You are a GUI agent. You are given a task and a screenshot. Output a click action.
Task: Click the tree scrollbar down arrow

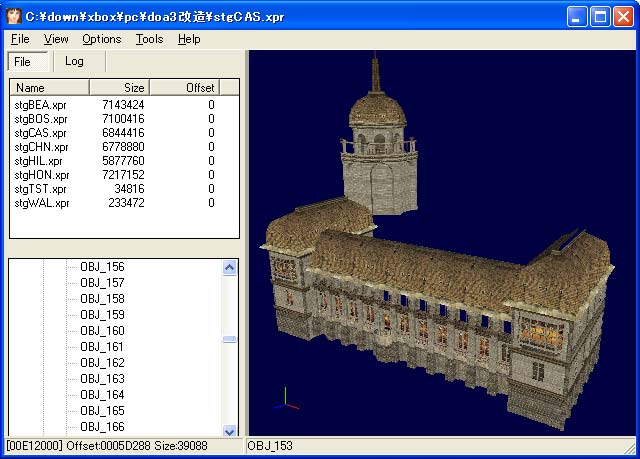[x=229, y=431]
